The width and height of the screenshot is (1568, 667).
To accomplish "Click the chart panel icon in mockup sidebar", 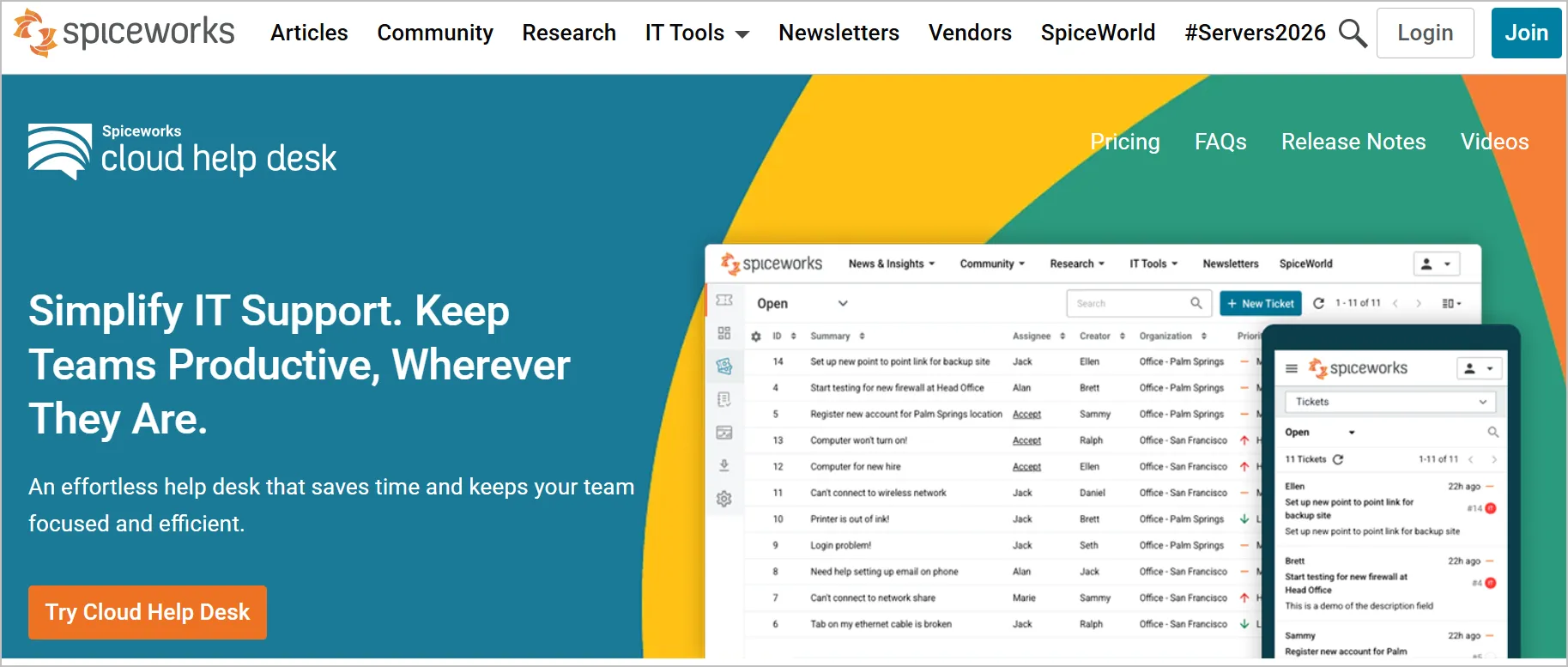I will 724,433.
